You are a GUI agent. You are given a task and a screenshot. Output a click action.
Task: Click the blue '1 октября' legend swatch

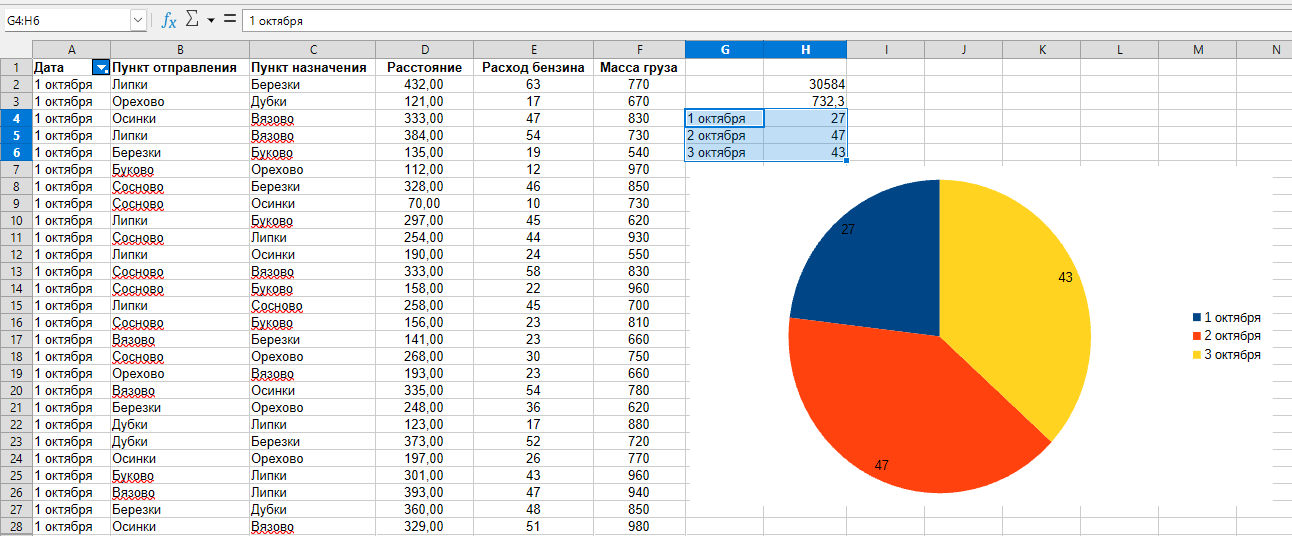pos(1197,317)
